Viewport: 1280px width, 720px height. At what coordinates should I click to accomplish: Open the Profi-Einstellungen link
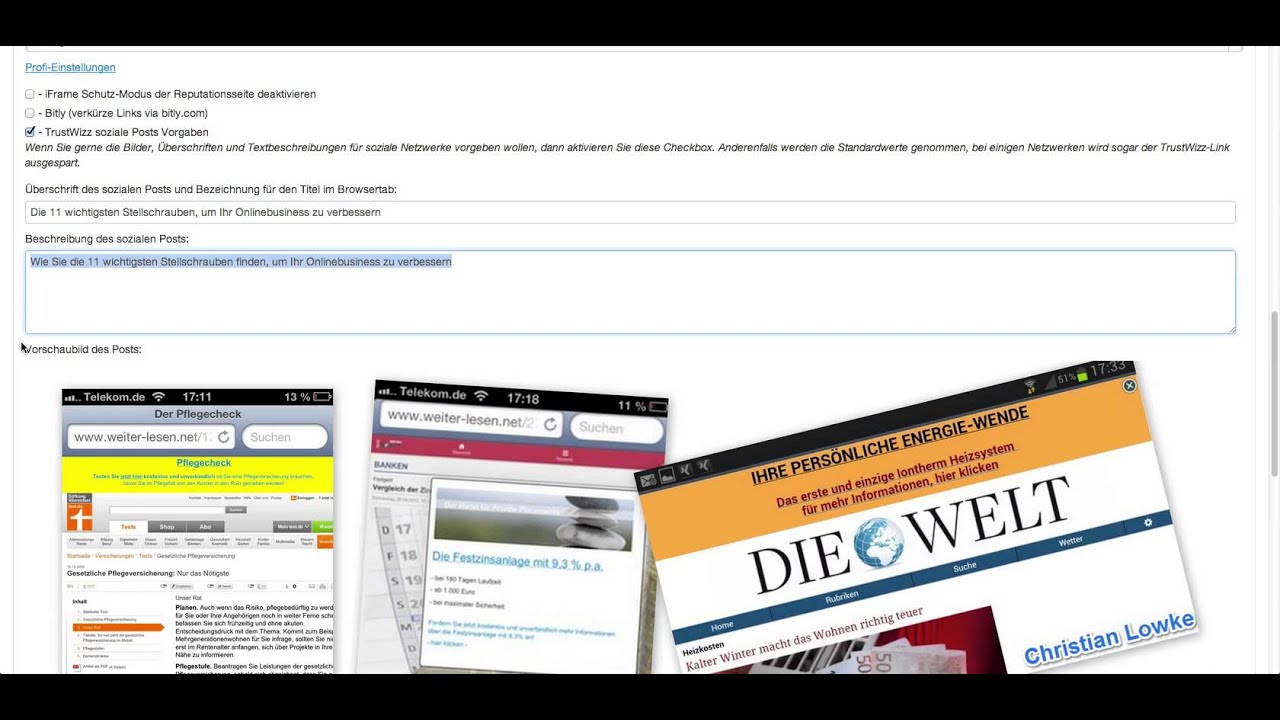point(70,67)
